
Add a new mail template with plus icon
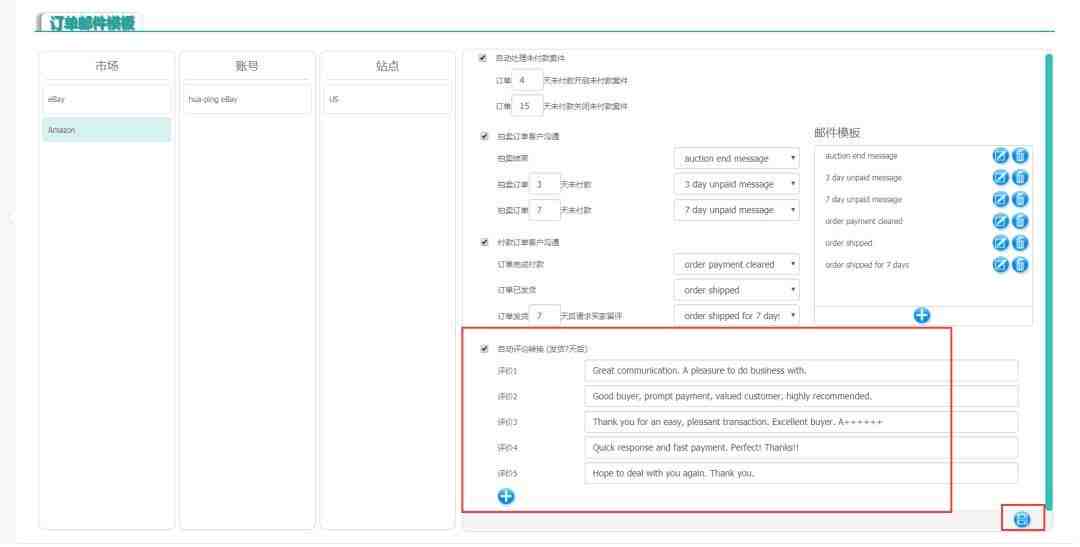[922, 316]
